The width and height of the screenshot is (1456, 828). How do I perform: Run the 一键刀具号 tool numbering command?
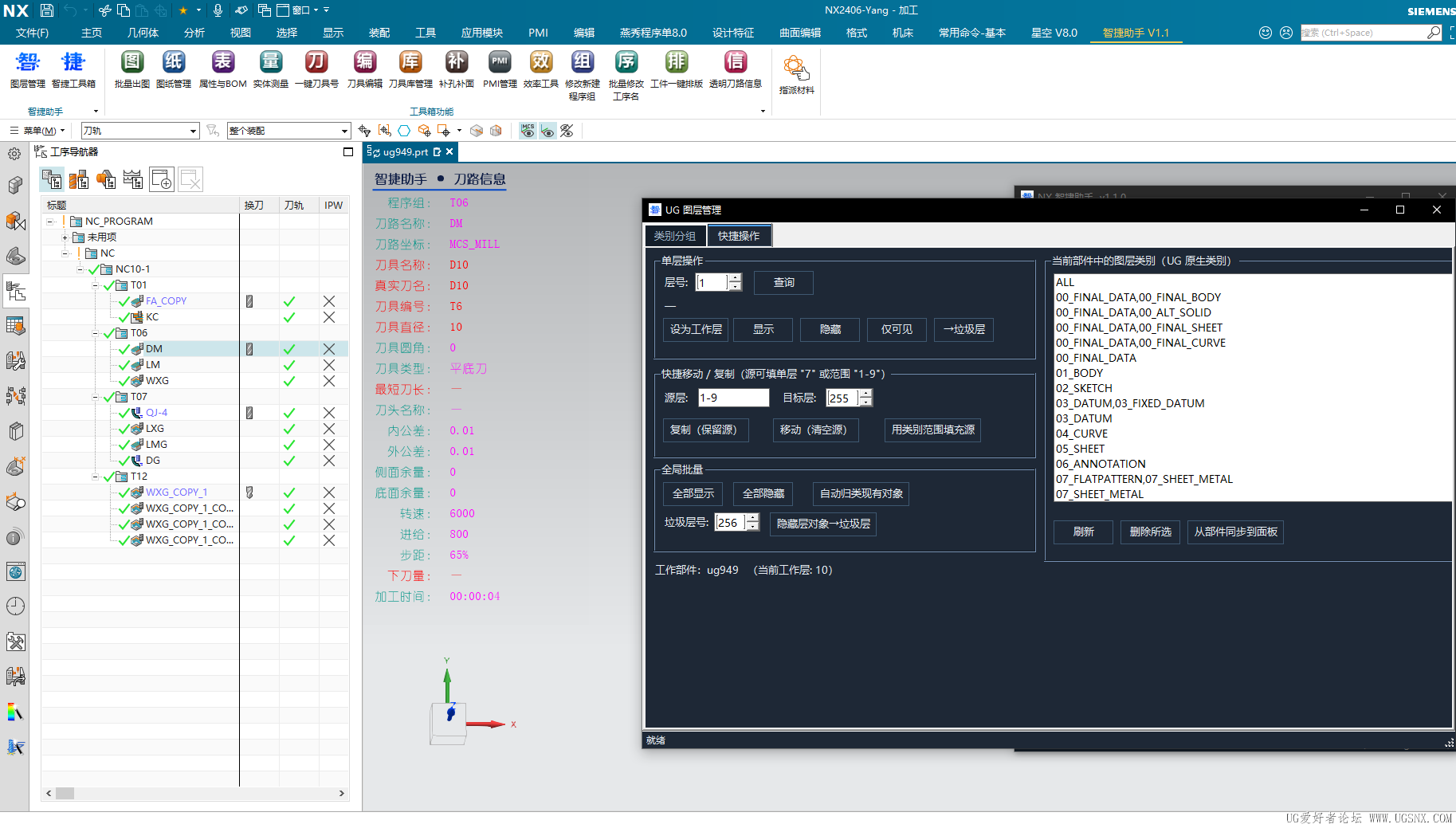pos(316,69)
